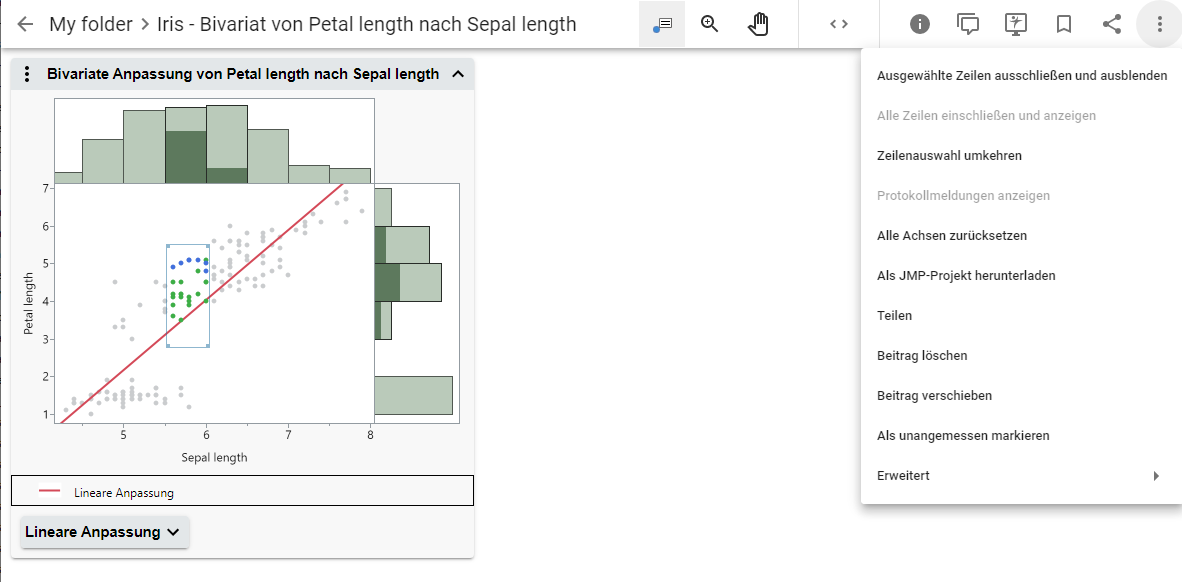Click the bottom Petal length histogram bar
This screenshot has height=582, width=1182.
click(x=414, y=395)
